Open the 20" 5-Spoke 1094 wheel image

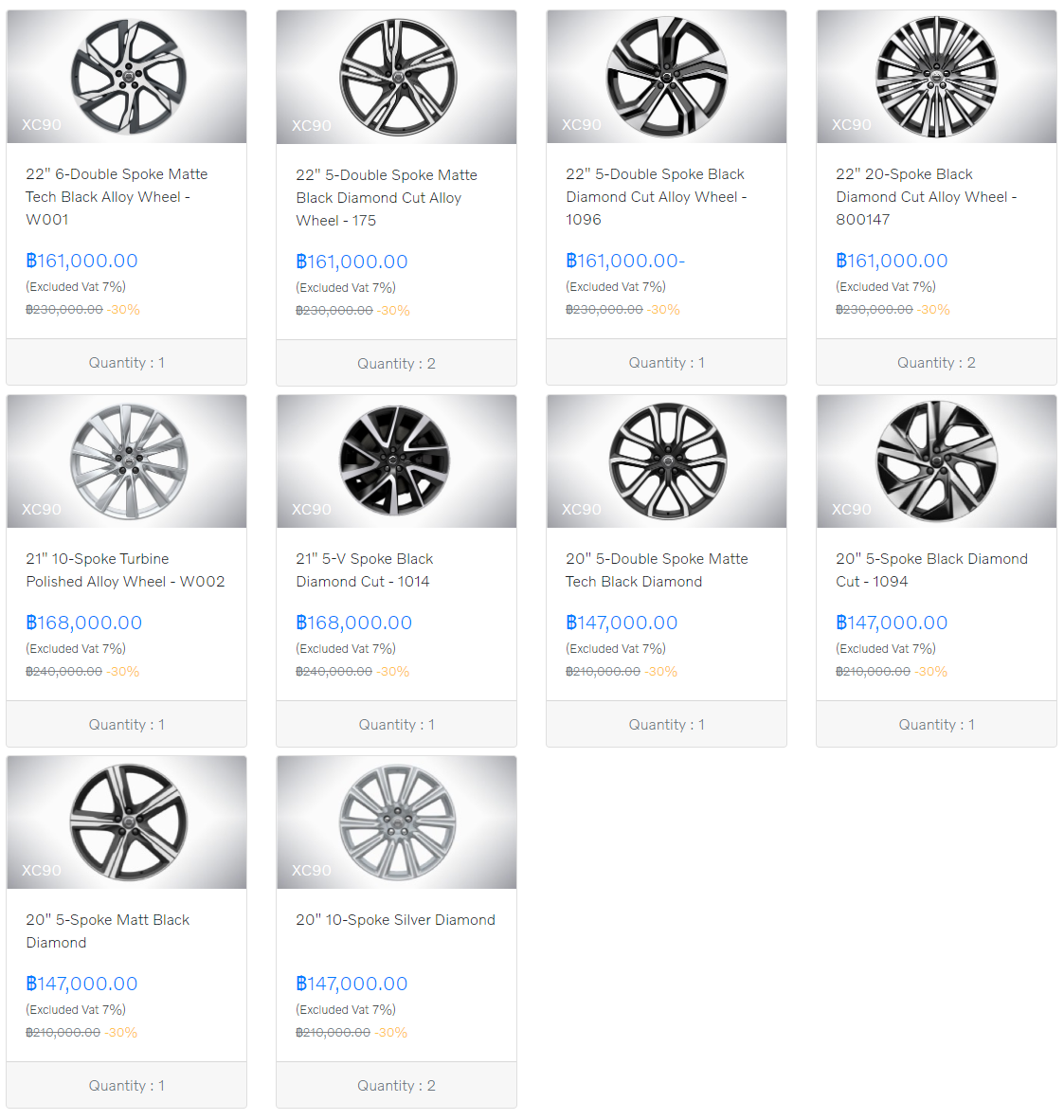[x=936, y=461]
